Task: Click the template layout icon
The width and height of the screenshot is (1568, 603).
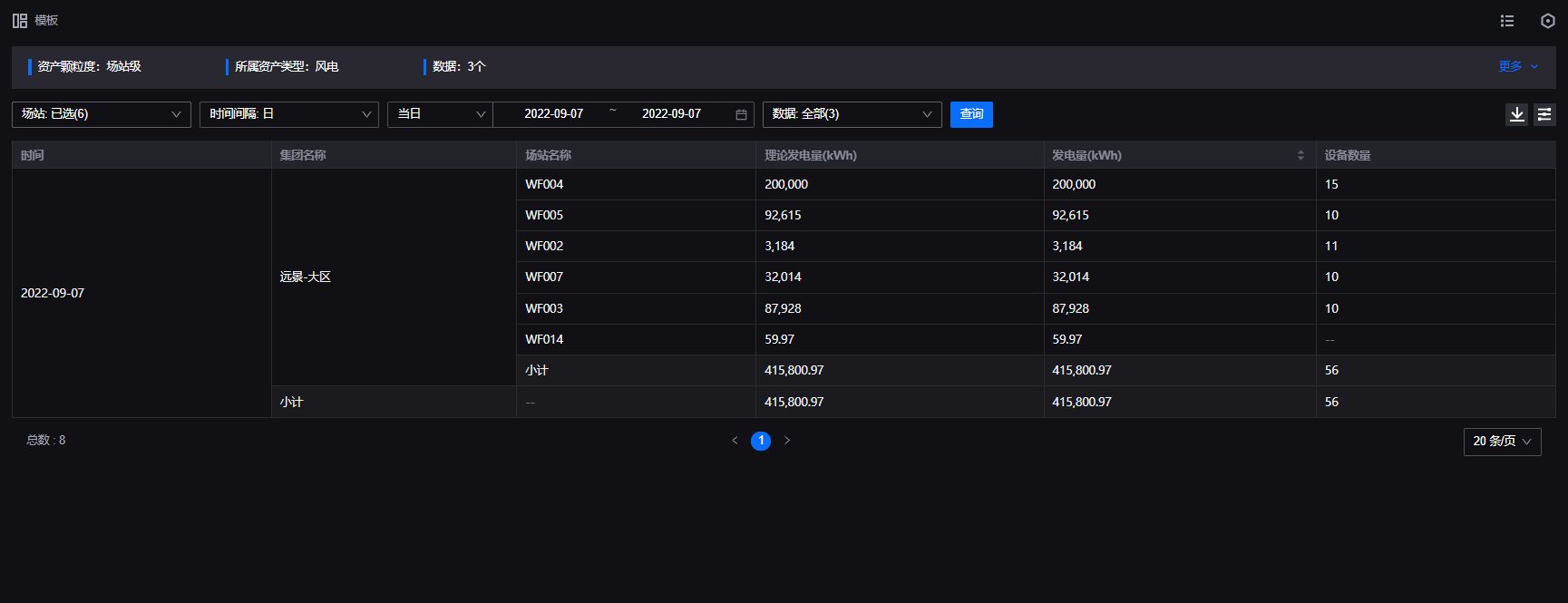Action: (x=19, y=21)
